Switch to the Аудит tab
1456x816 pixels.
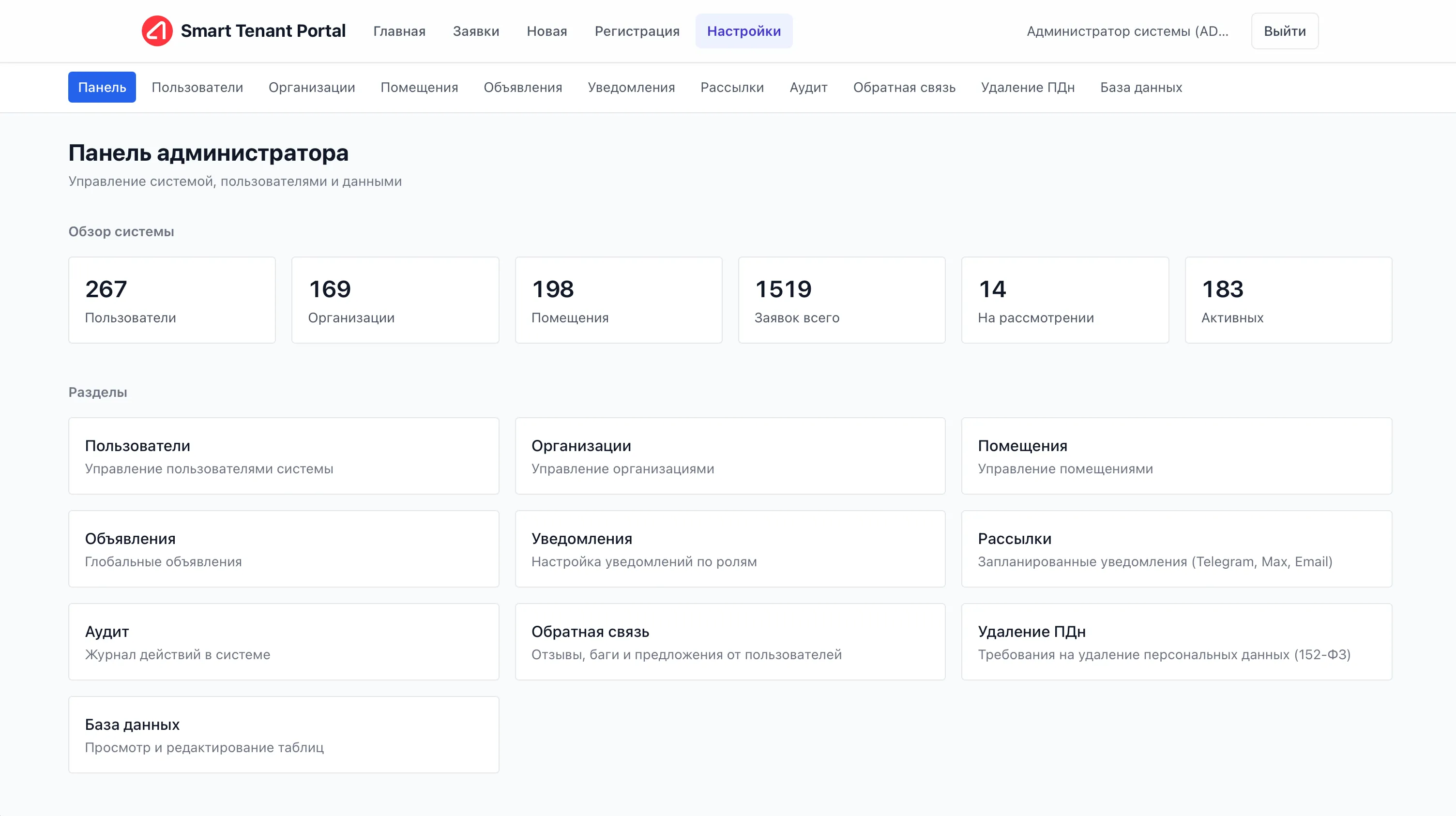(x=808, y=87)
